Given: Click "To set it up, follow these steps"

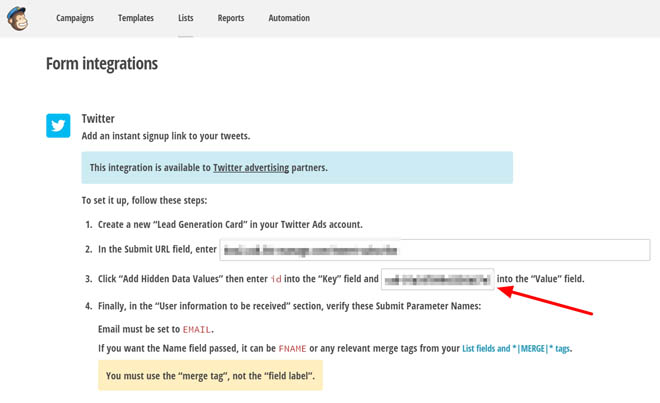Looking at the screenshot, I should [144, 200].
